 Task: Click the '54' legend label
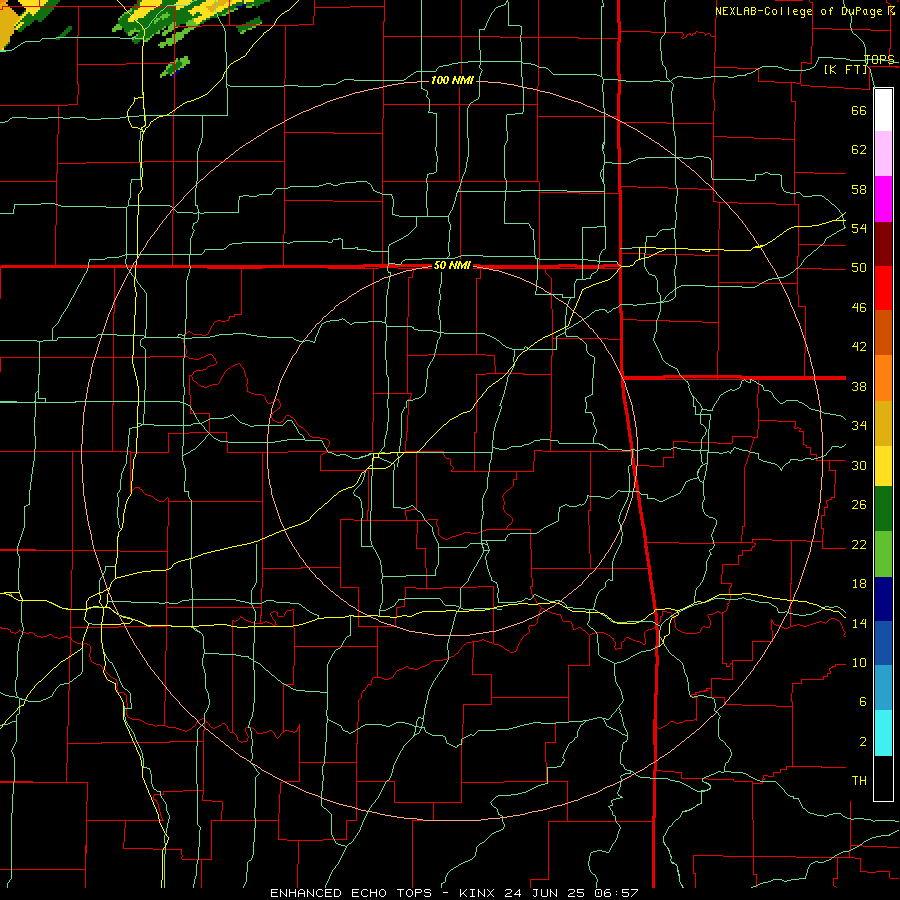click(x=859, y=228)
